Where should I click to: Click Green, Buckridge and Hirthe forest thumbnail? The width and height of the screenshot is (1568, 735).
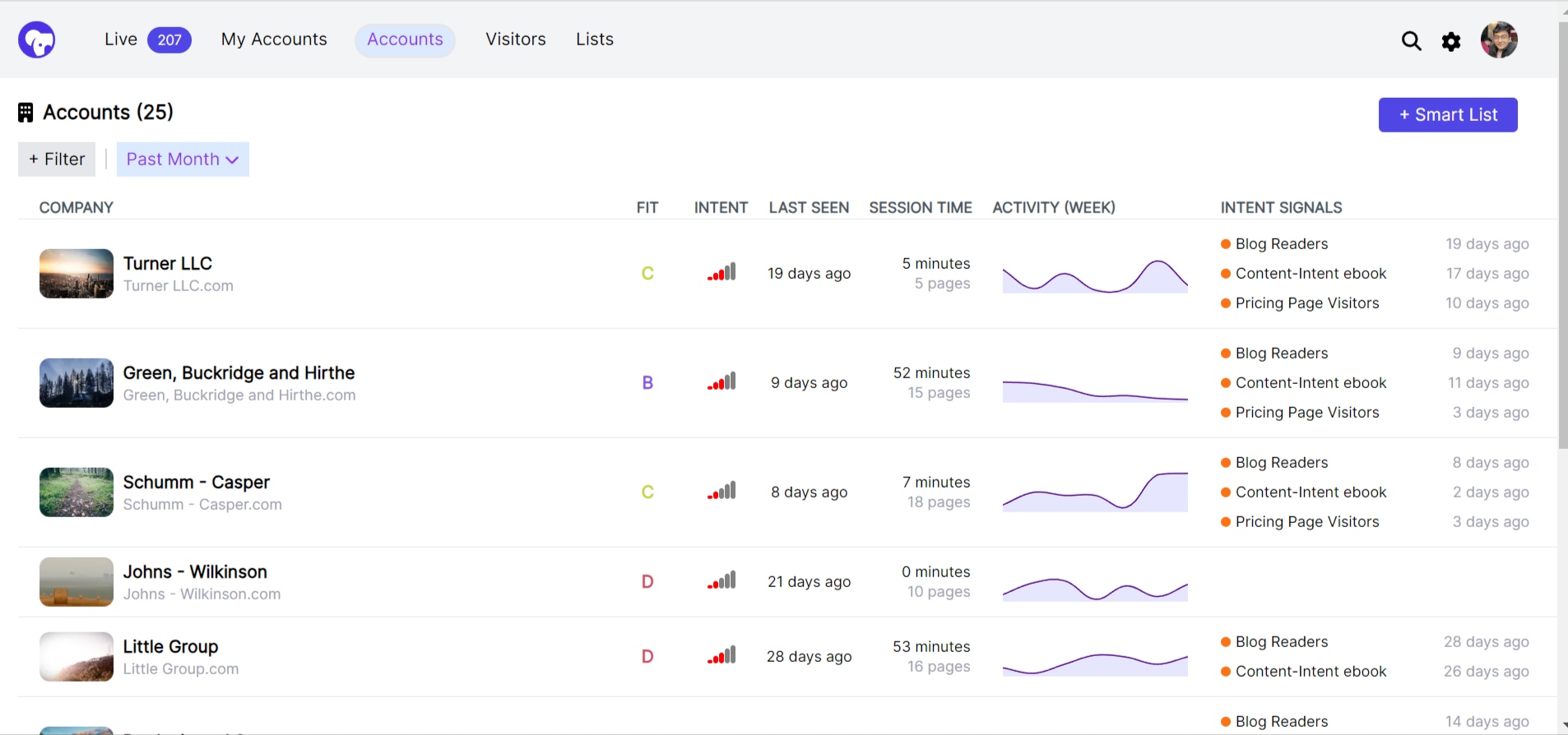[x=77, y=383]
